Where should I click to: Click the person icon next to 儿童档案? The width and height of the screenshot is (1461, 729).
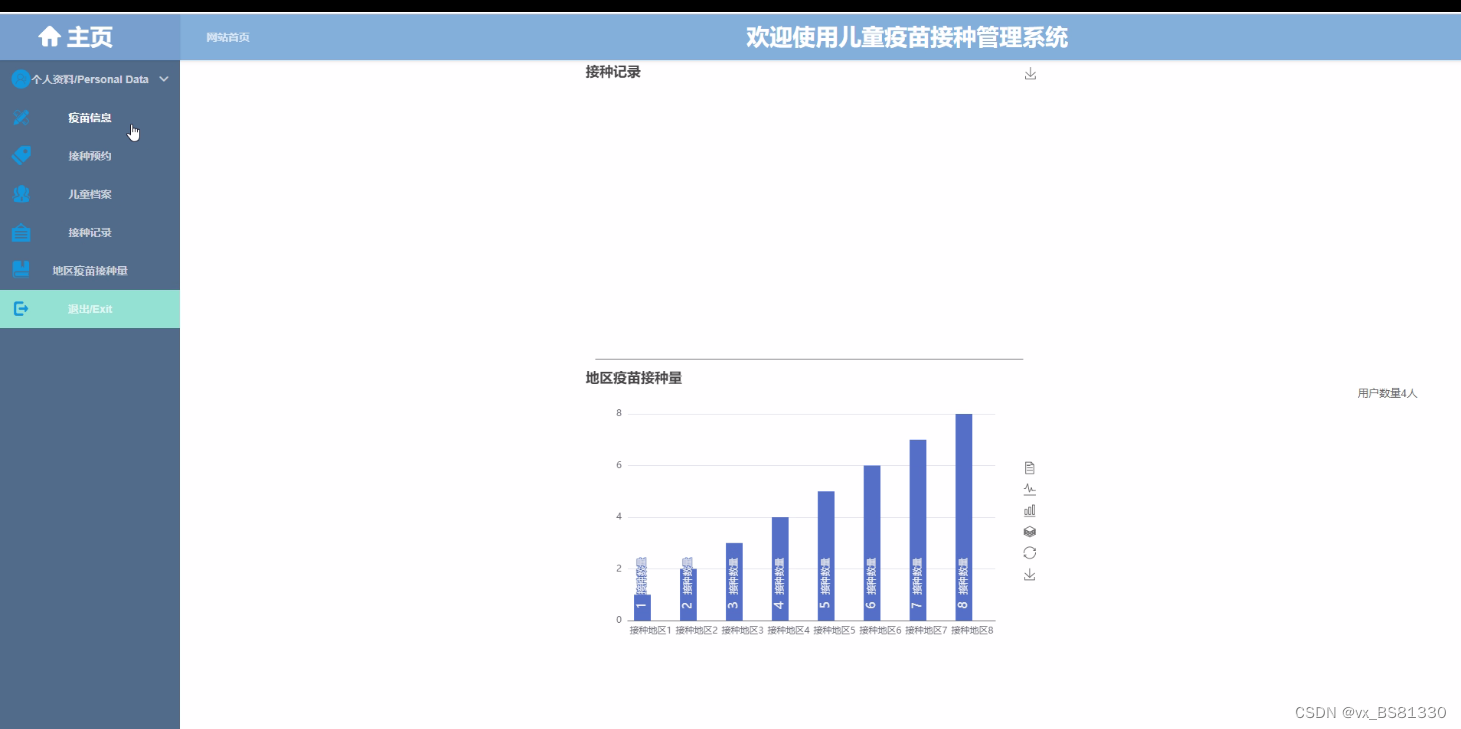[x=21, y=194]
